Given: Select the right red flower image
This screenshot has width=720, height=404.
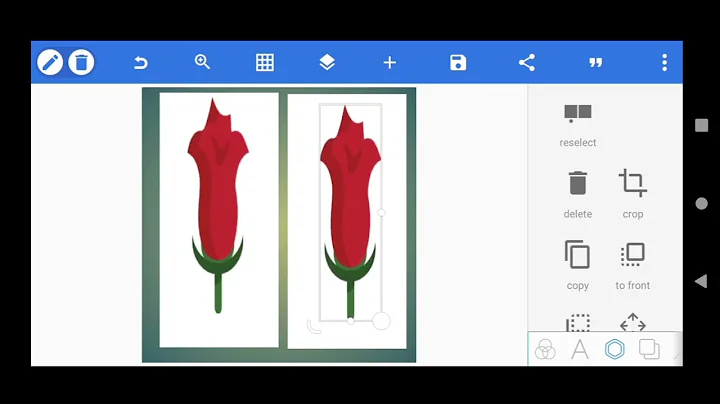Looking at the screenshot, I should (x=350, y=213).
